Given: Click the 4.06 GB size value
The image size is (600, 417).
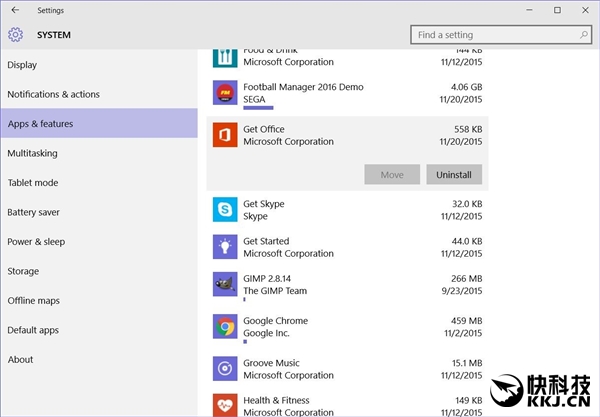Looking at the screenshot, I should click(466, 87).
